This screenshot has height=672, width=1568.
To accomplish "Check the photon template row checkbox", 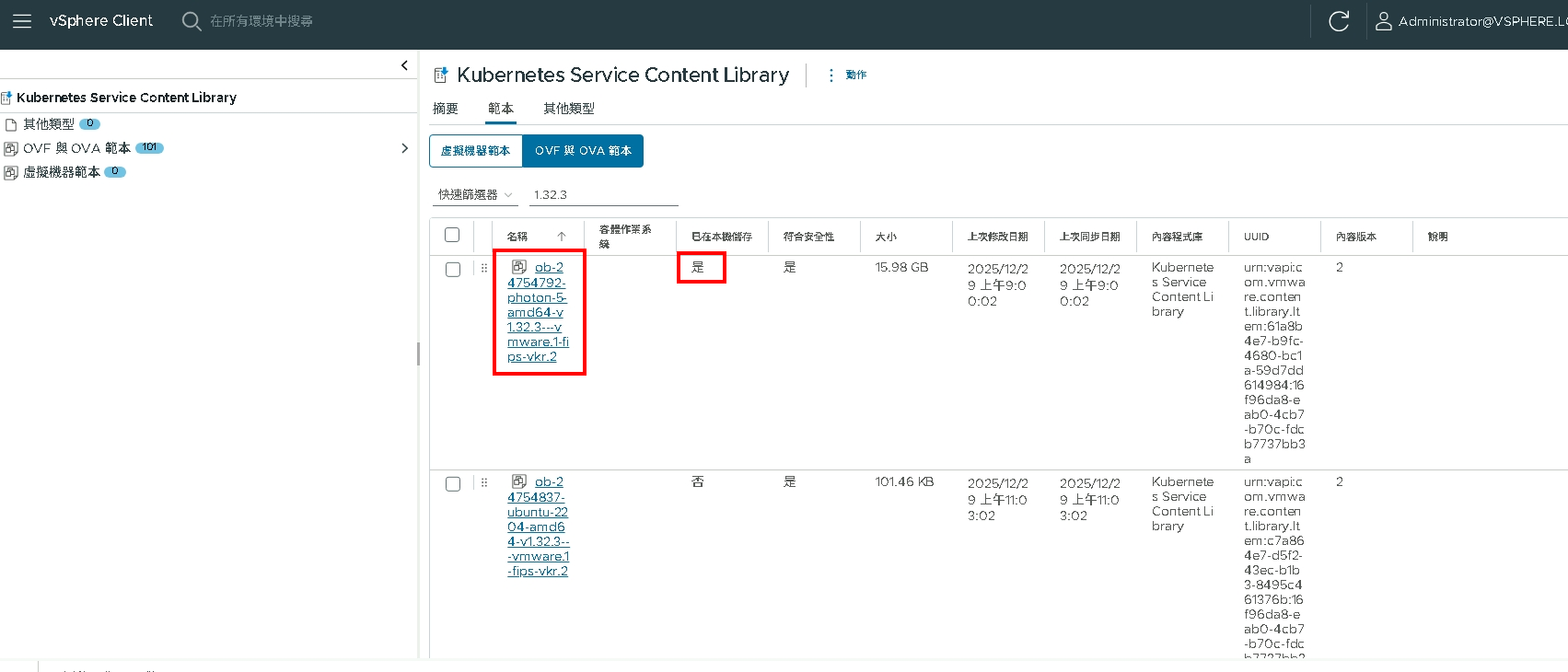I will point(453,270).
